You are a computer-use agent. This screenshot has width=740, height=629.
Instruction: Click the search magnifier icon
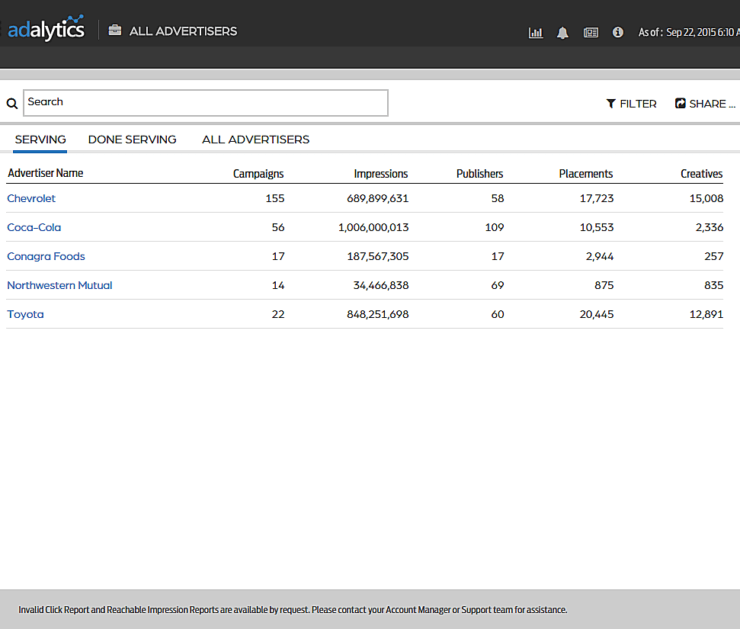tap(12, 103)
